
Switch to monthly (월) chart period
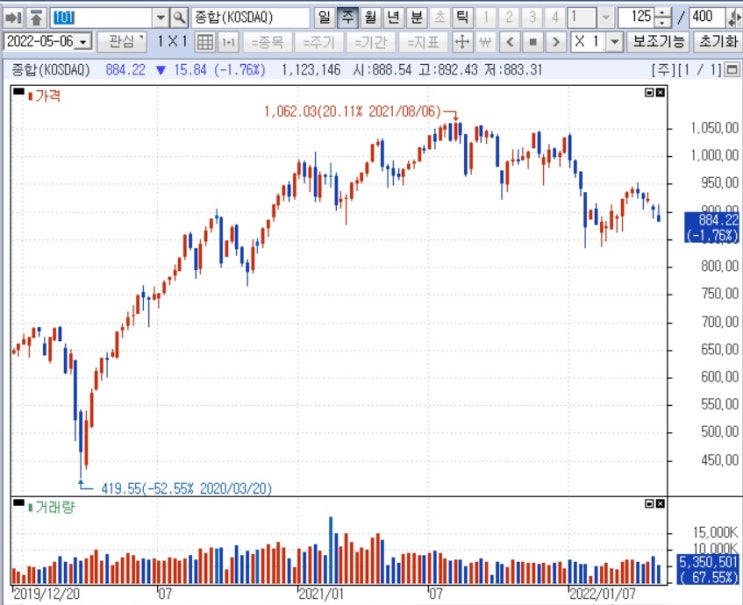(371, 18)
